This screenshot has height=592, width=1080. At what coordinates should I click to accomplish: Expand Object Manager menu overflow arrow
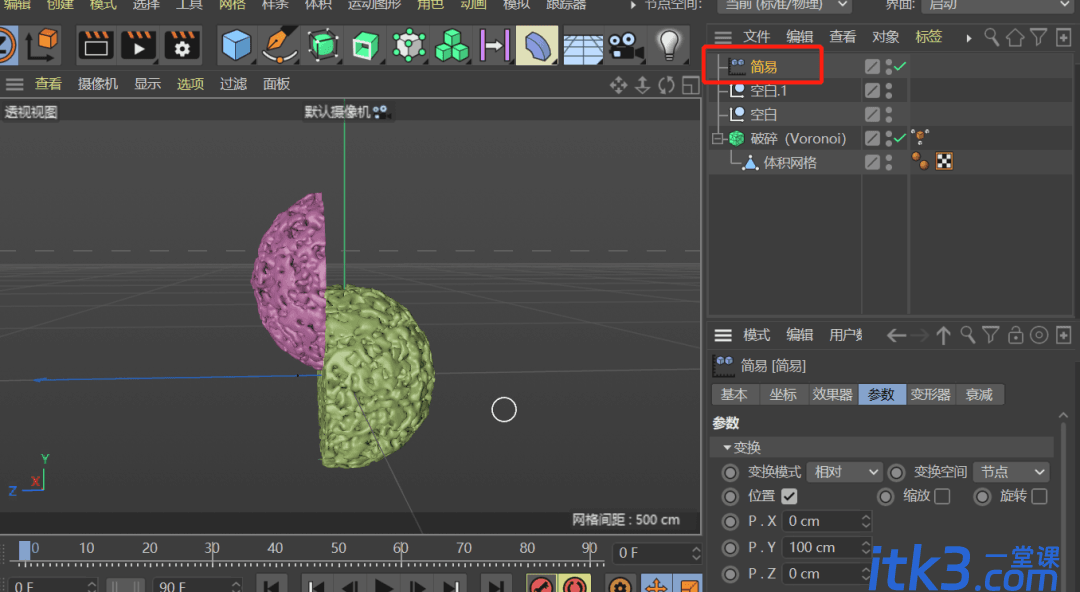pyautogui.click(x=968, y=38)
